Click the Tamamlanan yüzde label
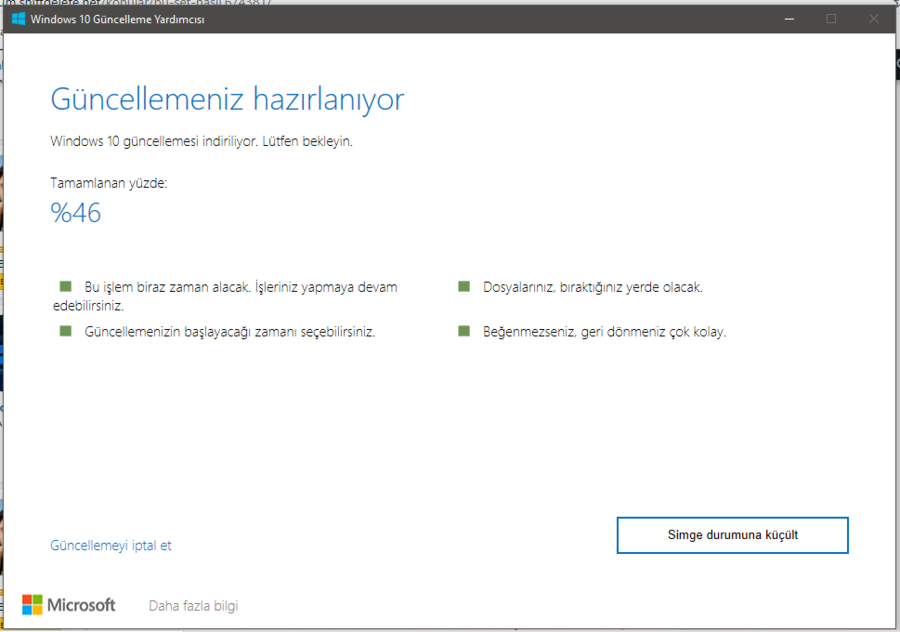Image resolution: width=900 pixels, height=632 pixels. click(x=108, y=183)
